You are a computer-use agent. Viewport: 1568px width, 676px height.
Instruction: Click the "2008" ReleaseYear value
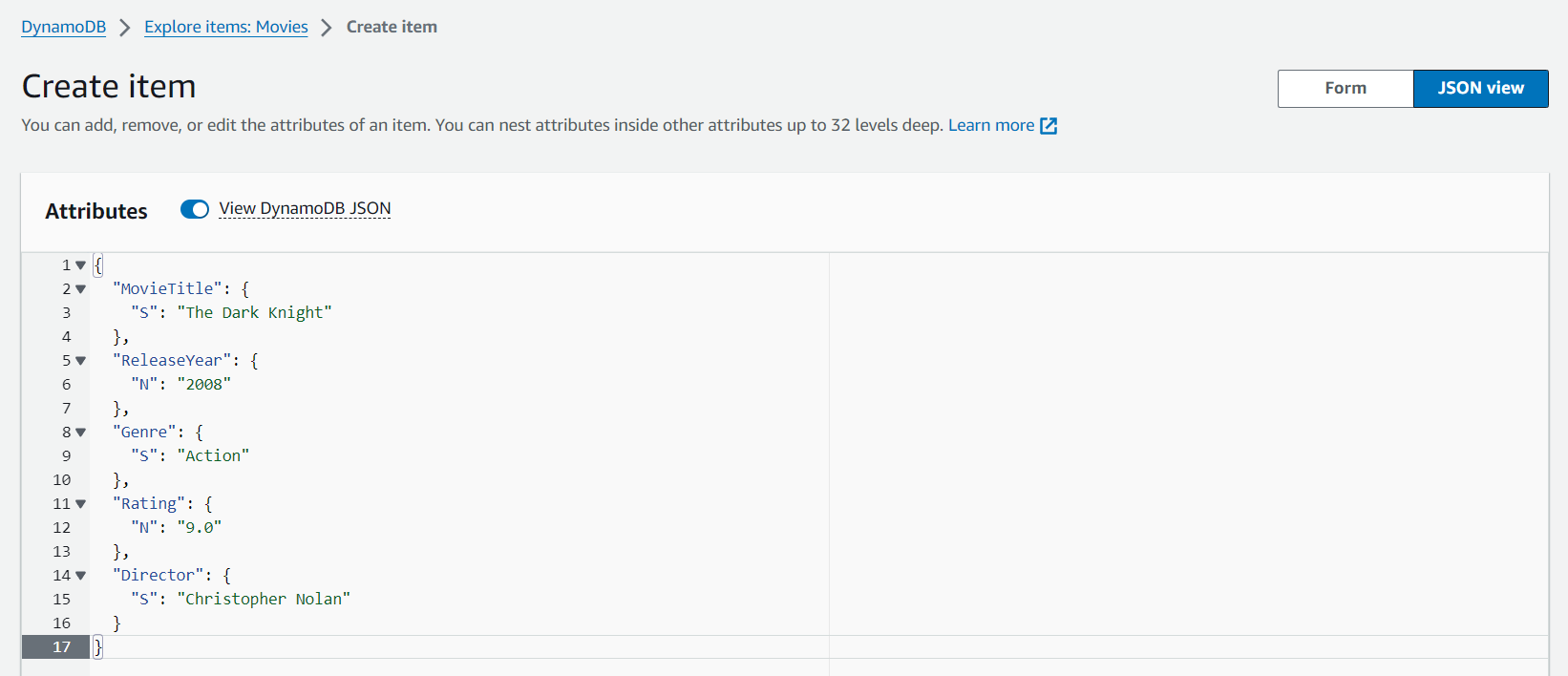tap(204, 384)
